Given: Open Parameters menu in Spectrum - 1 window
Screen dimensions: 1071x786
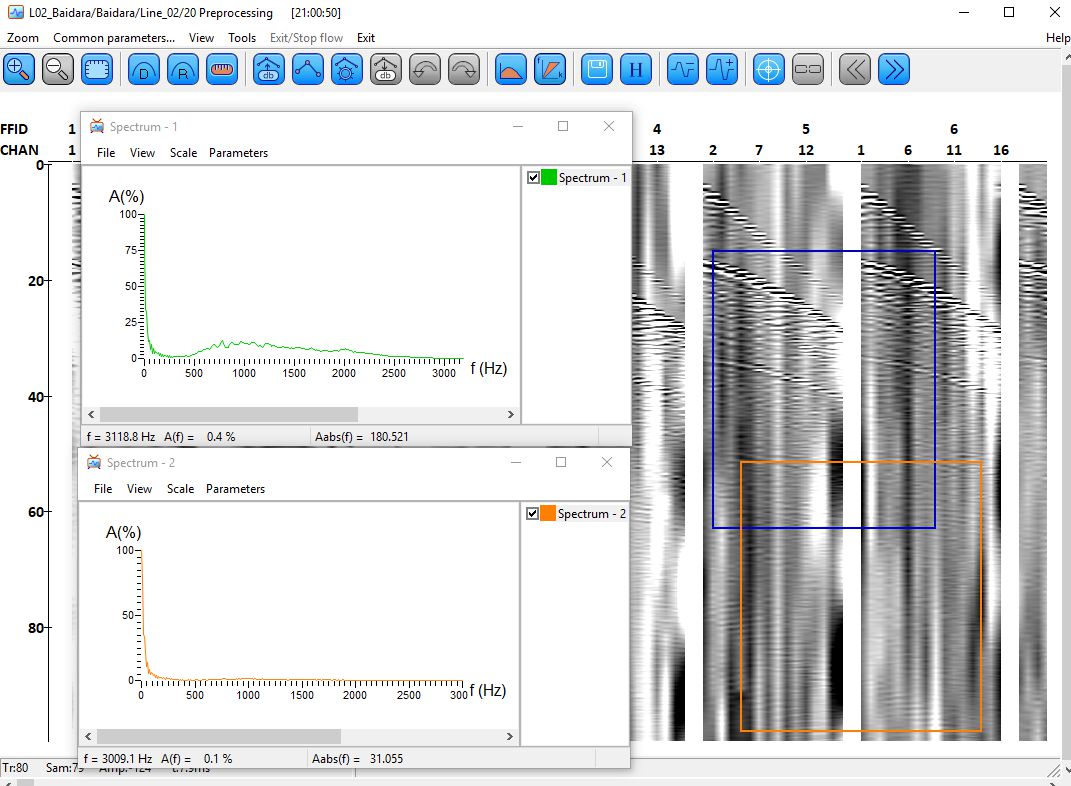Looking at the screenshot, I should click(x=238, y=153).
